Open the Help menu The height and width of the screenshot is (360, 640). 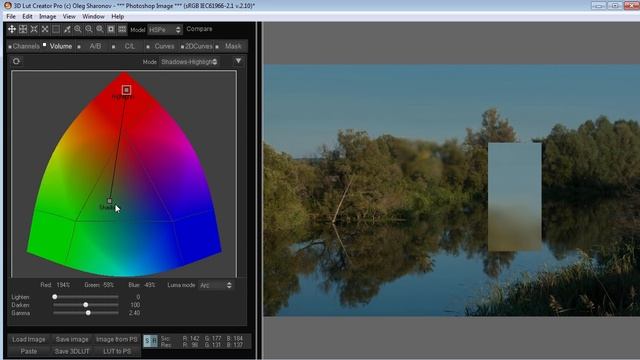click(x=118, y=17)
